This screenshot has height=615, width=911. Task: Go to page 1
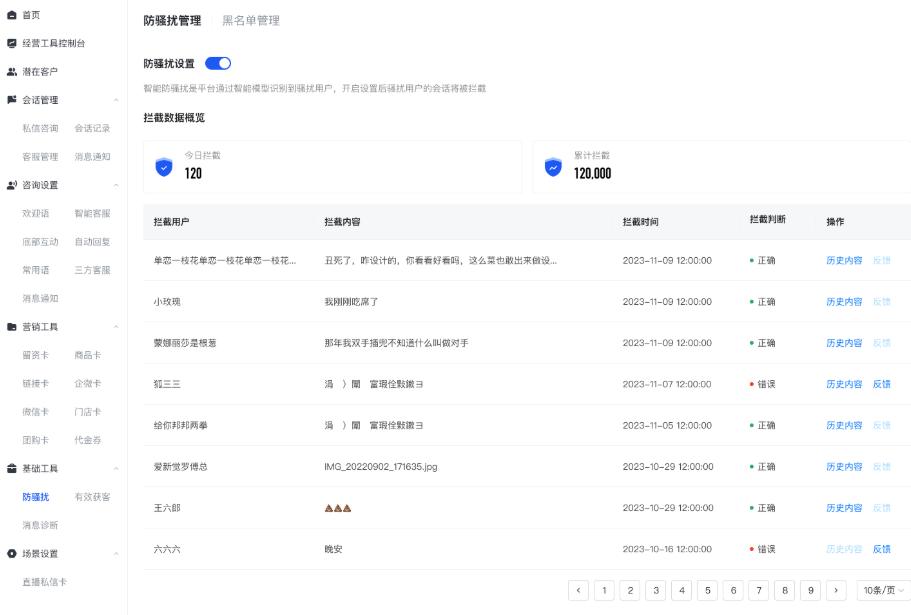click(604, 591)
